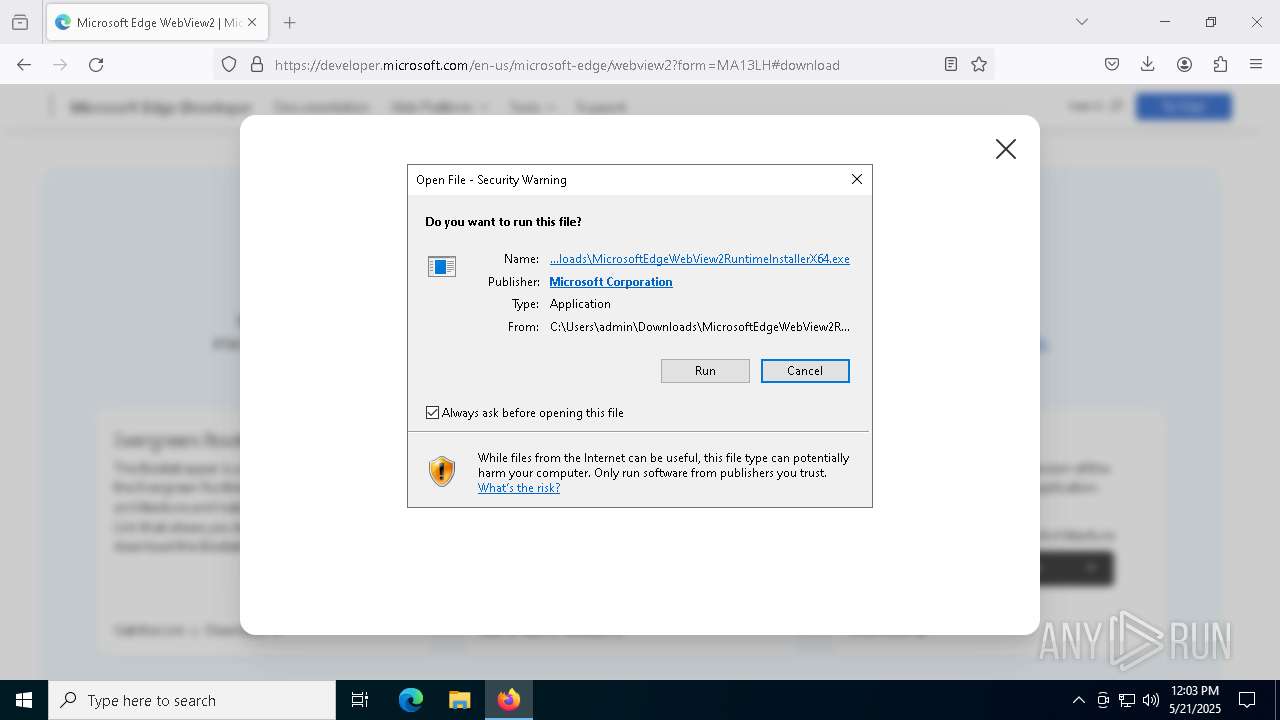Click the Firefox taskbar icon

click(x=508, y=700)
